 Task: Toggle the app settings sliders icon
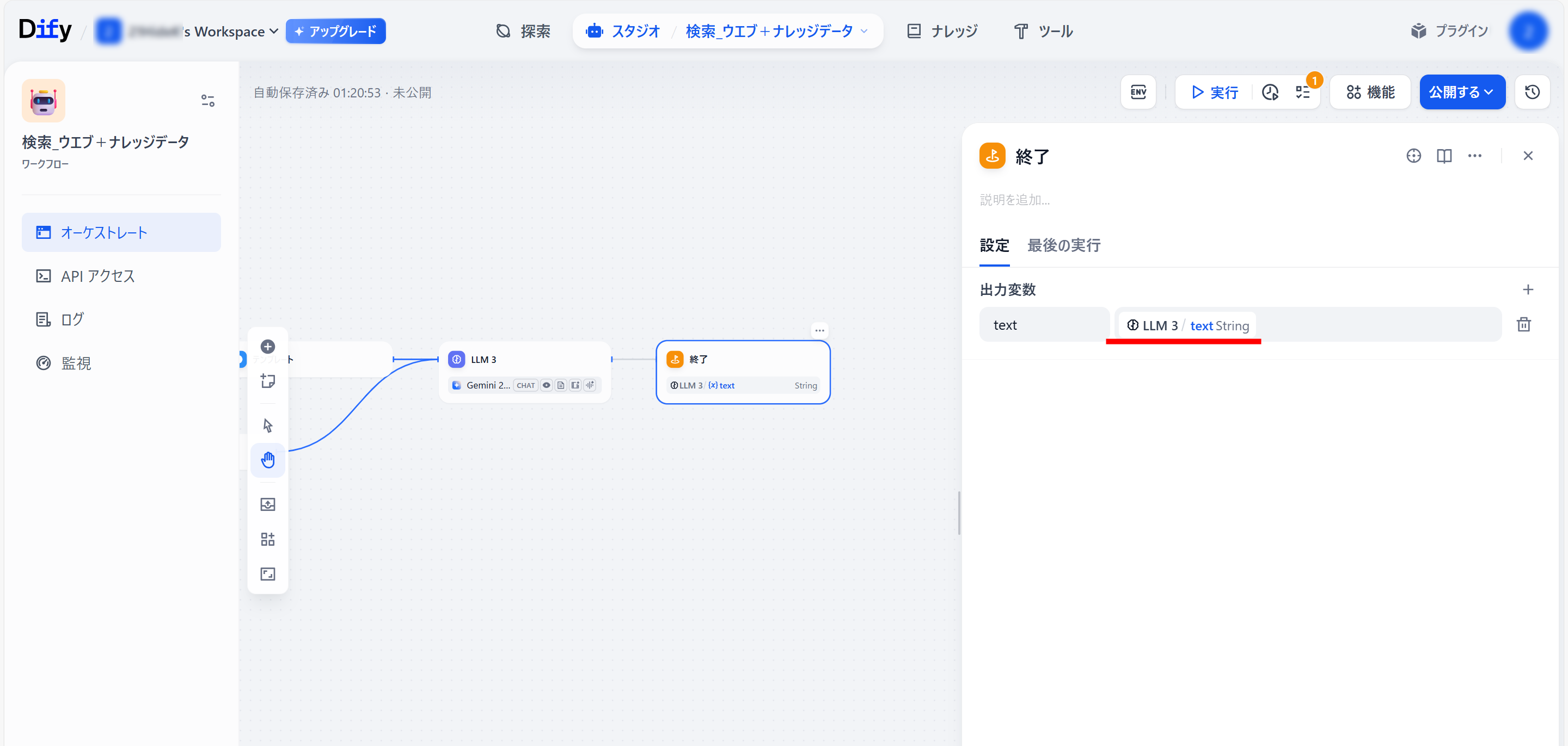(207, 101)
